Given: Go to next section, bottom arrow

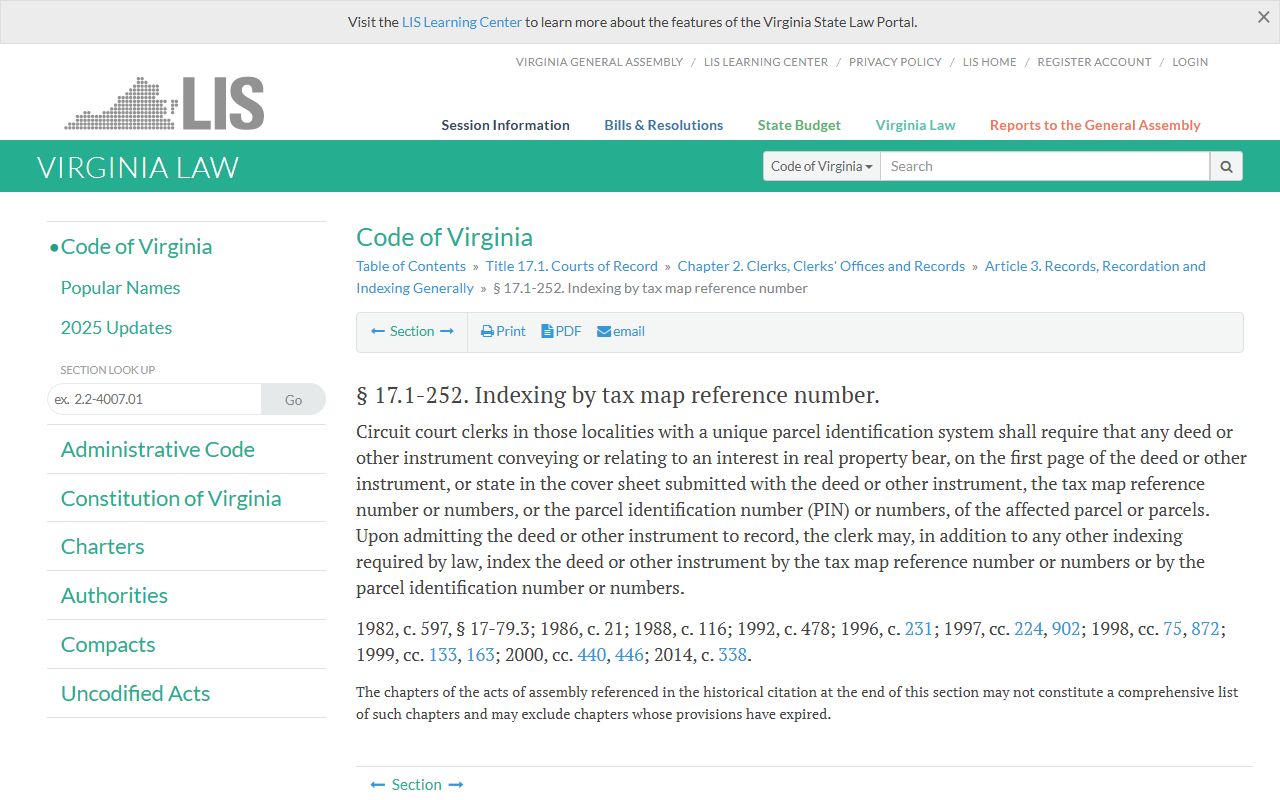Looking at the screenshot, I should tap(456, 784).
